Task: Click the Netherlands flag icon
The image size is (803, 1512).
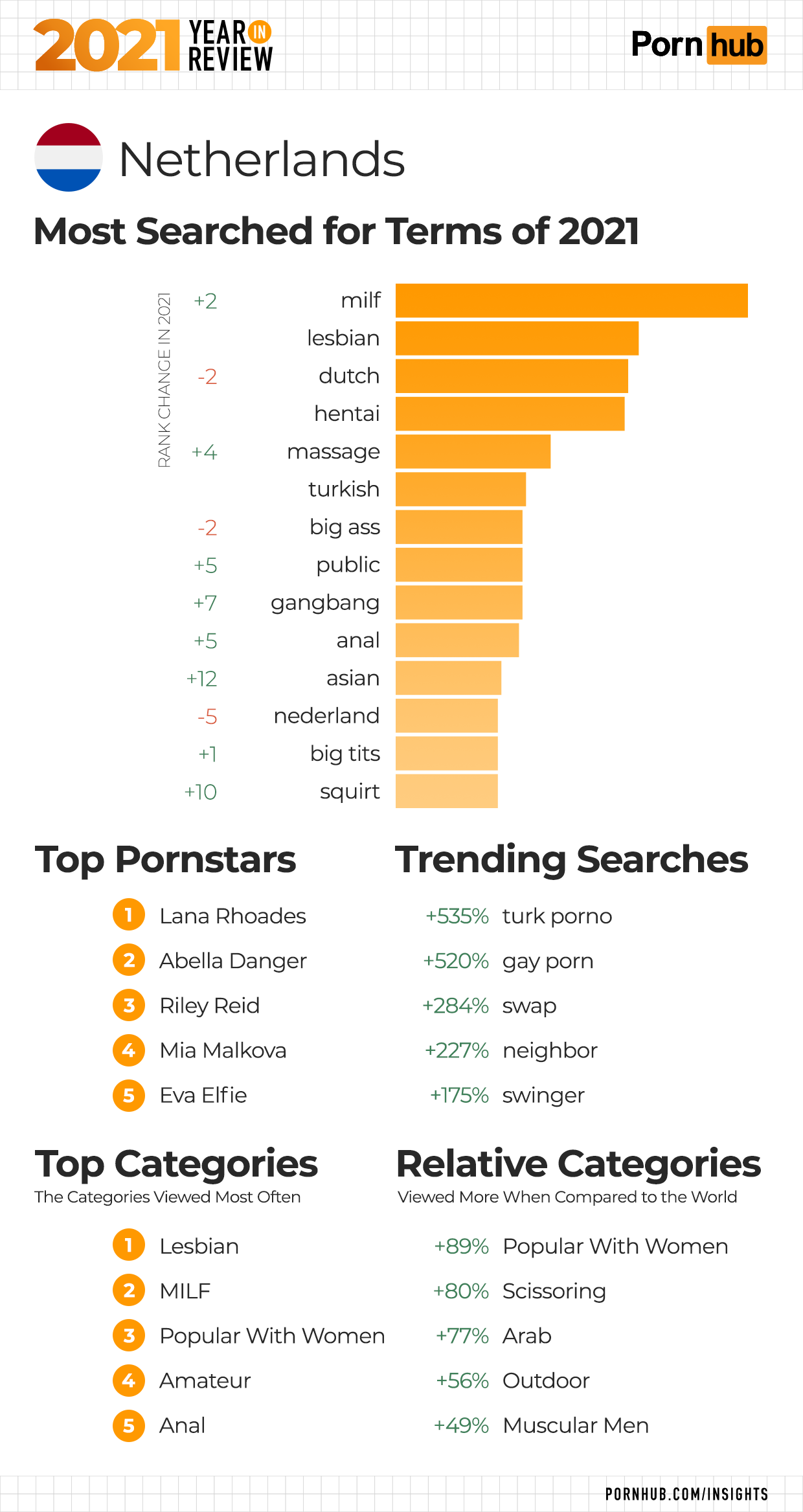Action: click(68, 157)
